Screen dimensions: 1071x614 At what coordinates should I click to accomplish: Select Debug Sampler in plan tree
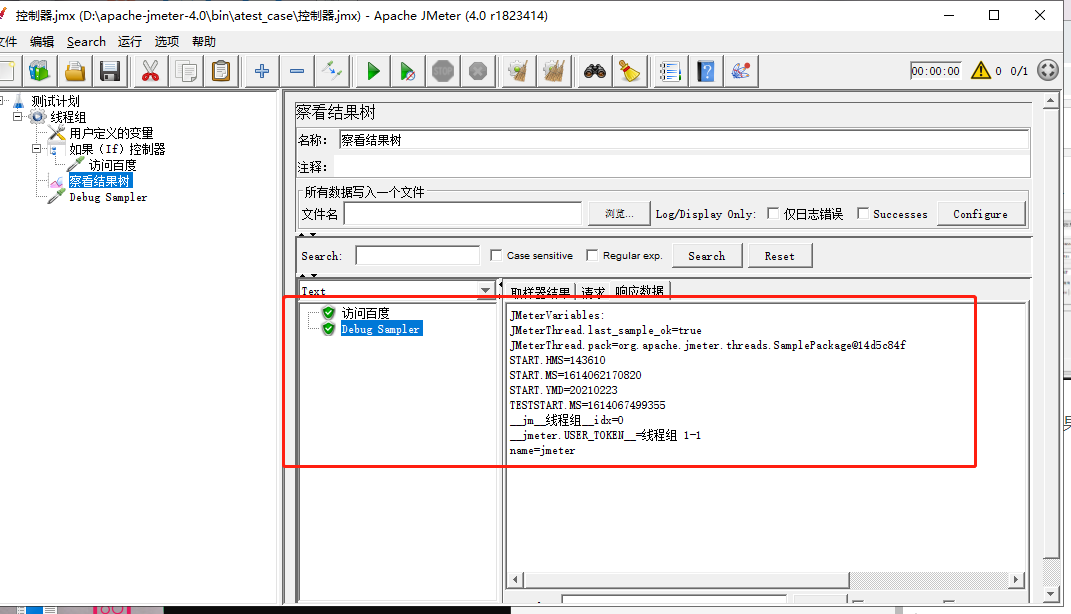click(x=108, y=197)
